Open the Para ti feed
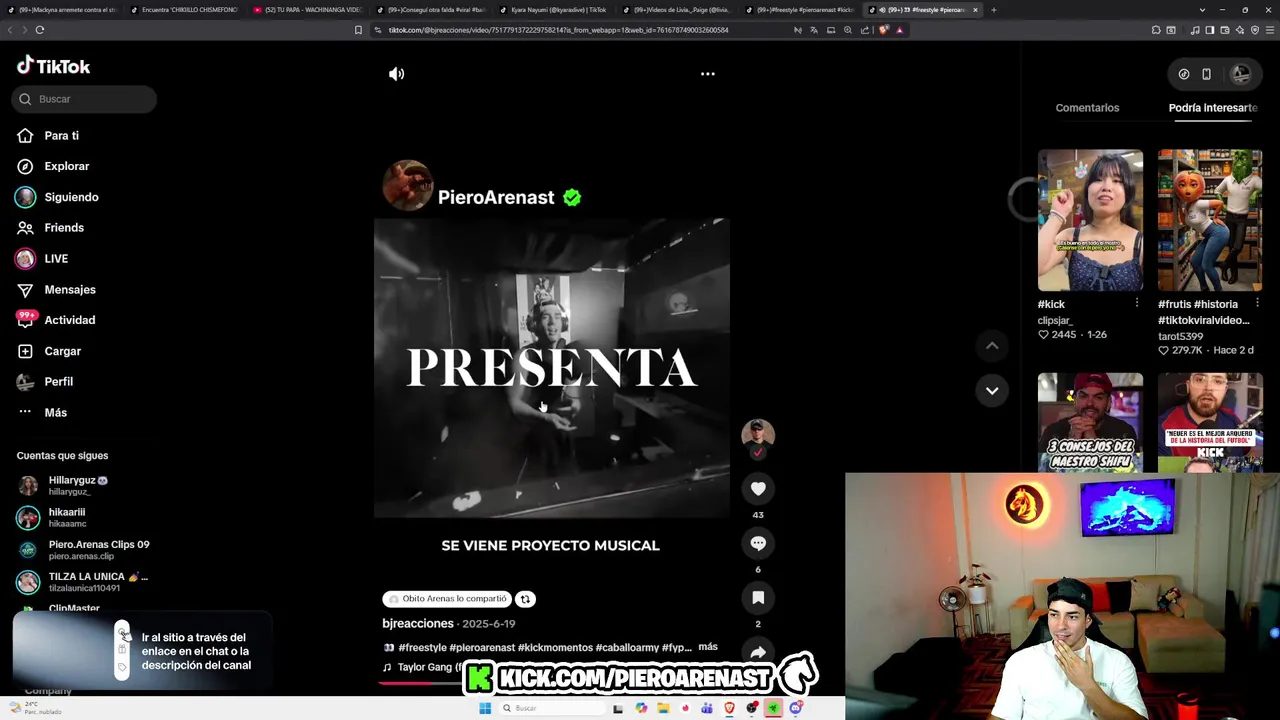The image size is (1280, 720). pyautogui.click(x=62, y=136)
